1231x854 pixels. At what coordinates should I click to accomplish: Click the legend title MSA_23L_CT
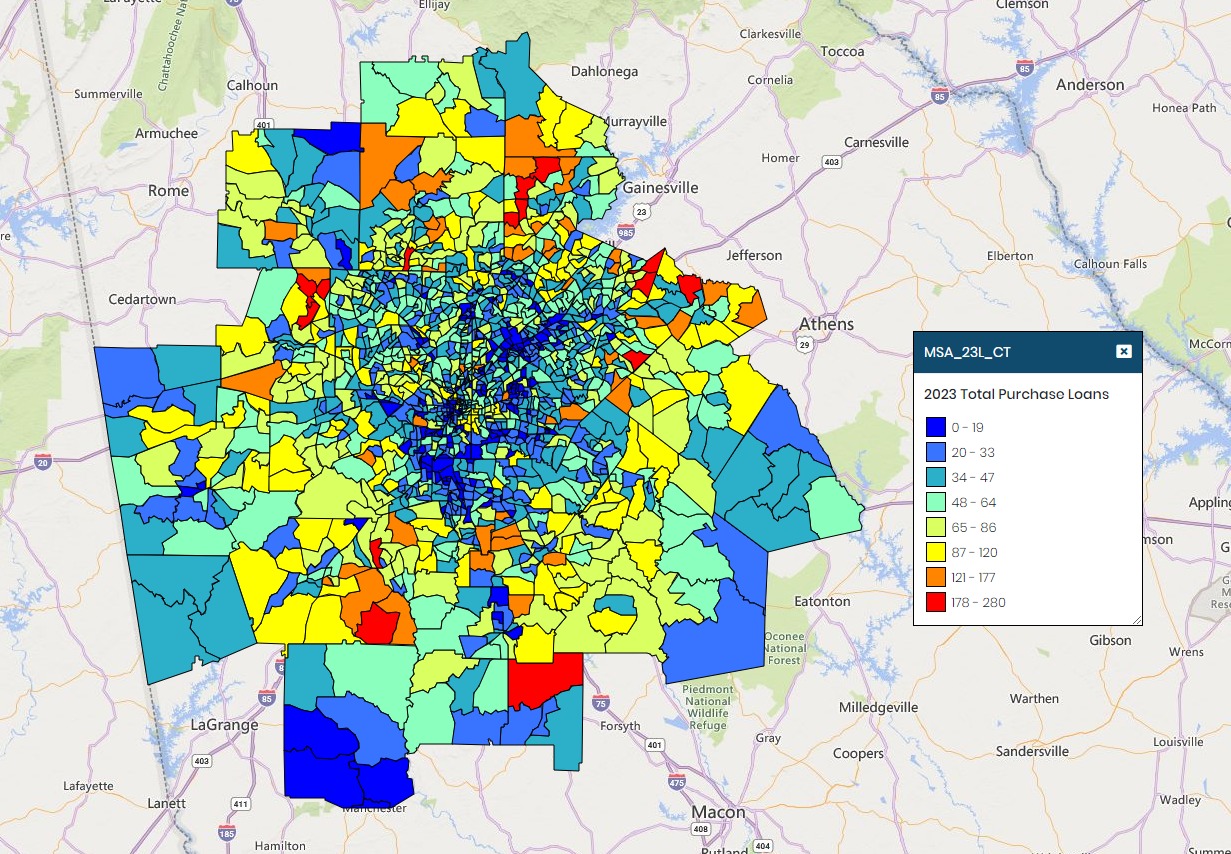point(967,352)
